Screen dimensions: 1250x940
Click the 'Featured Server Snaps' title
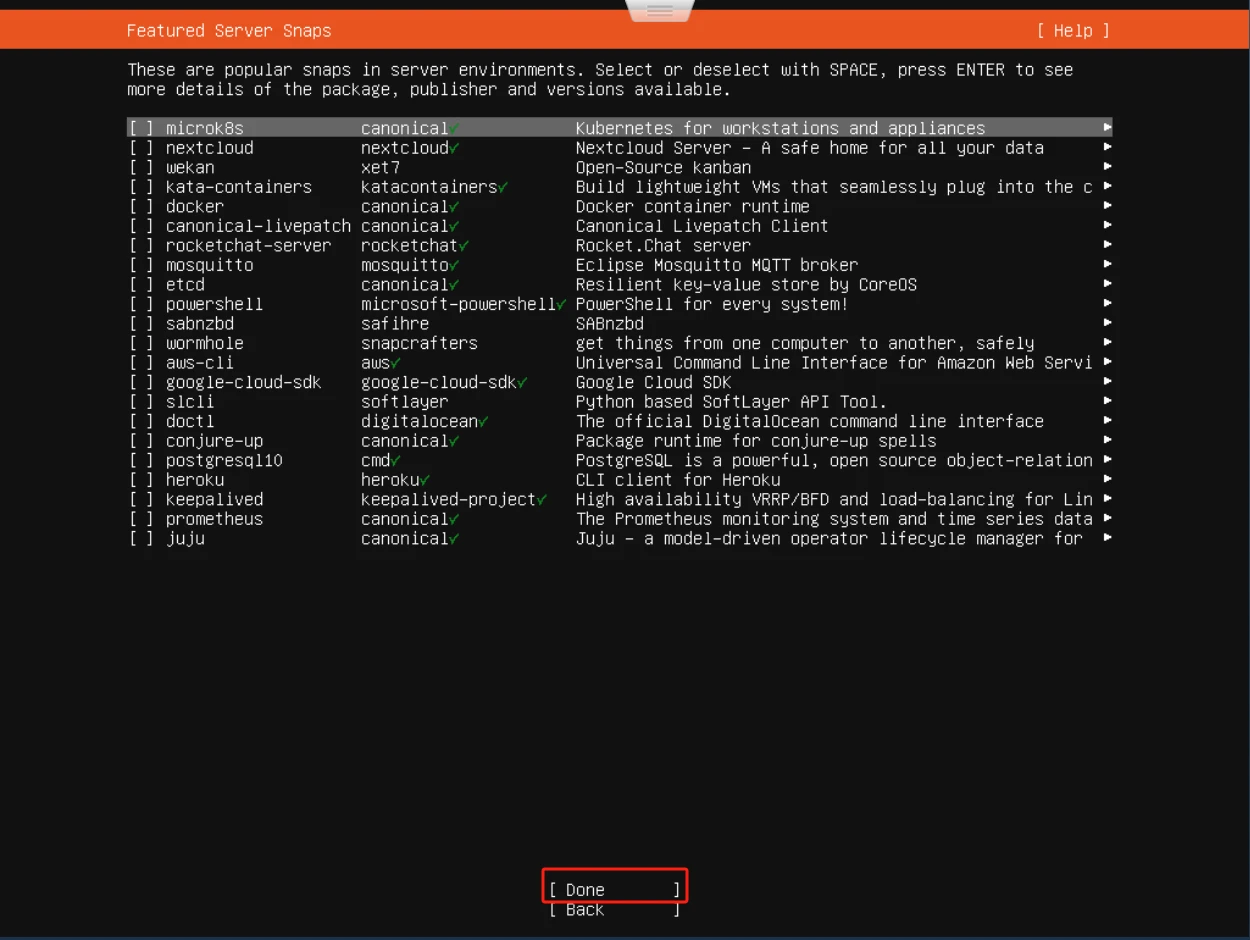click(229, 31)
